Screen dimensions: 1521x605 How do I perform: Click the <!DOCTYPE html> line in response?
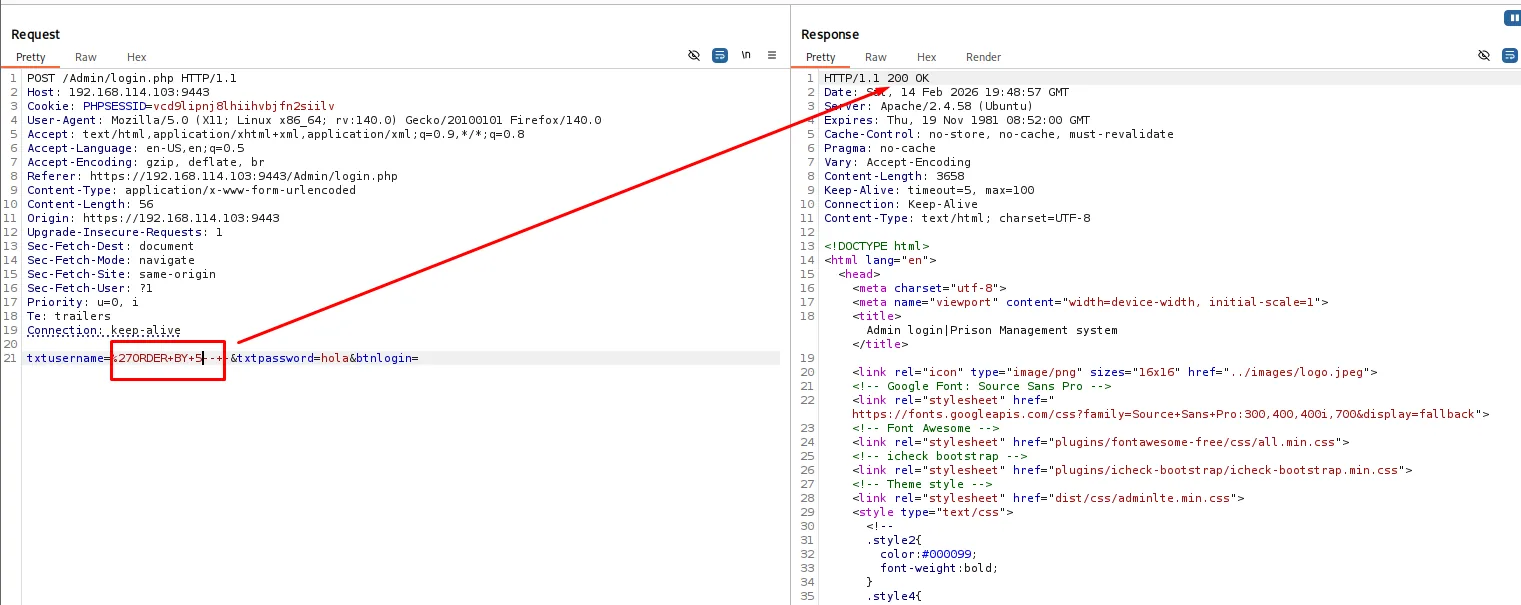click(876, 246)
